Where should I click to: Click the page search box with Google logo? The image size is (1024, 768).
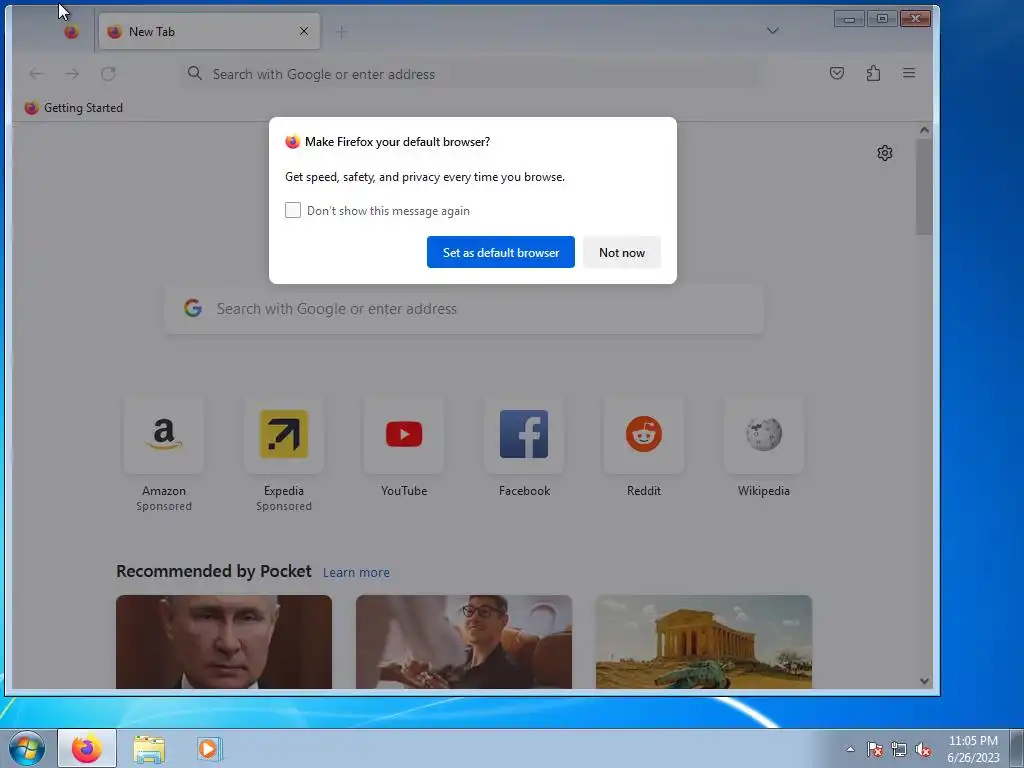464,309
